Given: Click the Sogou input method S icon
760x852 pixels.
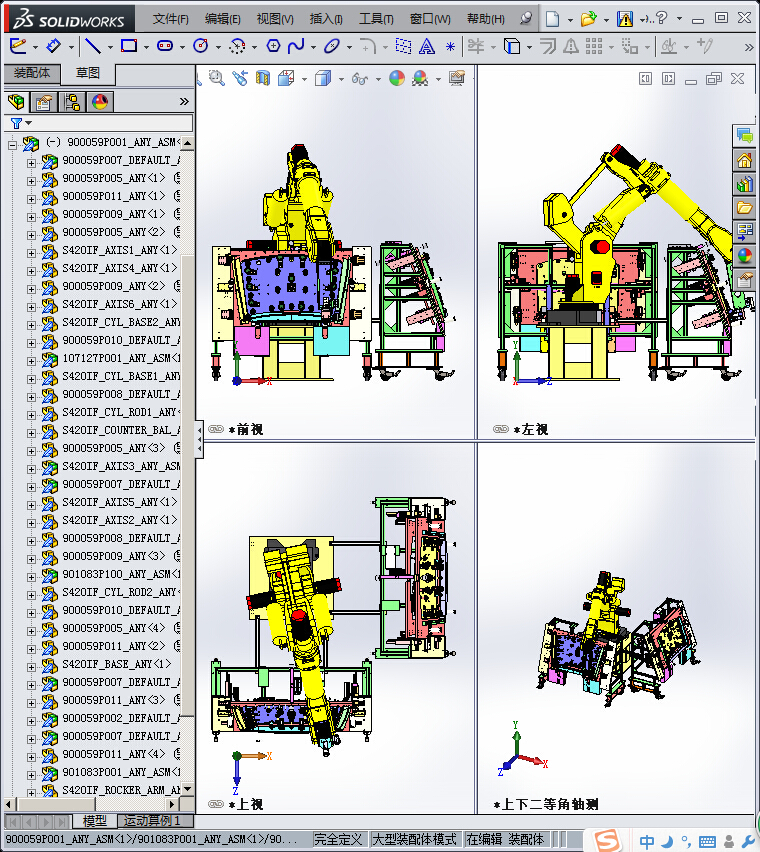Looking at the screenshot, I should click(x=607, y=841).
